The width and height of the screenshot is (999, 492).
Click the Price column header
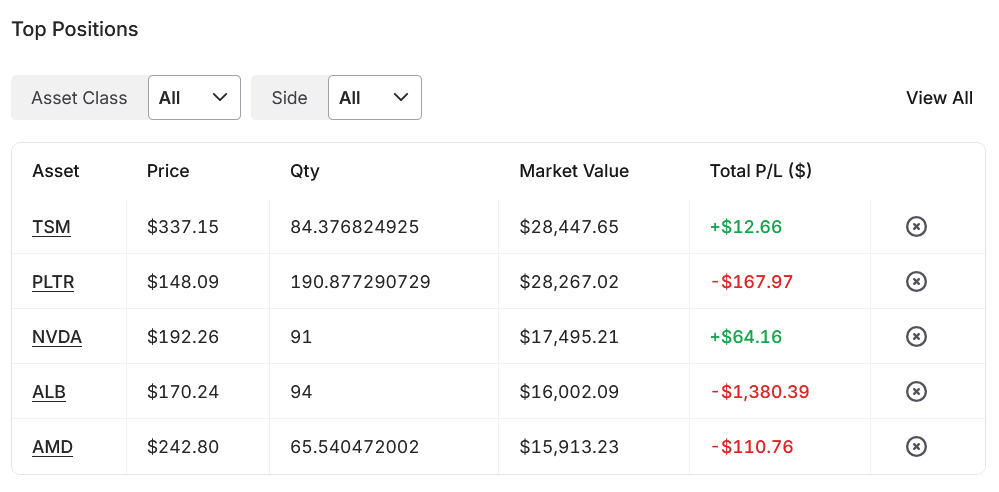tap(168, 171)
